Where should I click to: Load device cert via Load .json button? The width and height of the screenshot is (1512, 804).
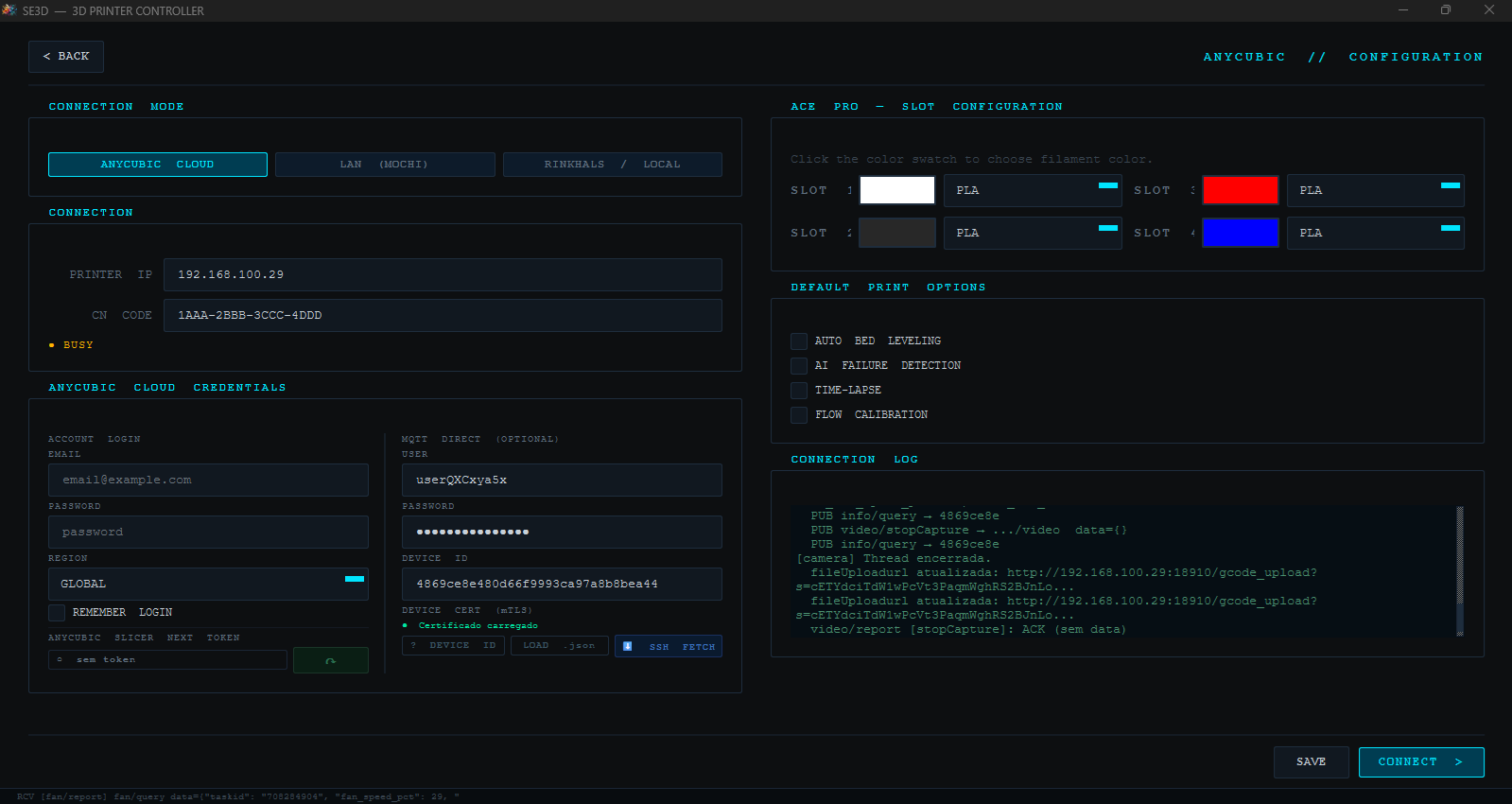tap(559, 646)
